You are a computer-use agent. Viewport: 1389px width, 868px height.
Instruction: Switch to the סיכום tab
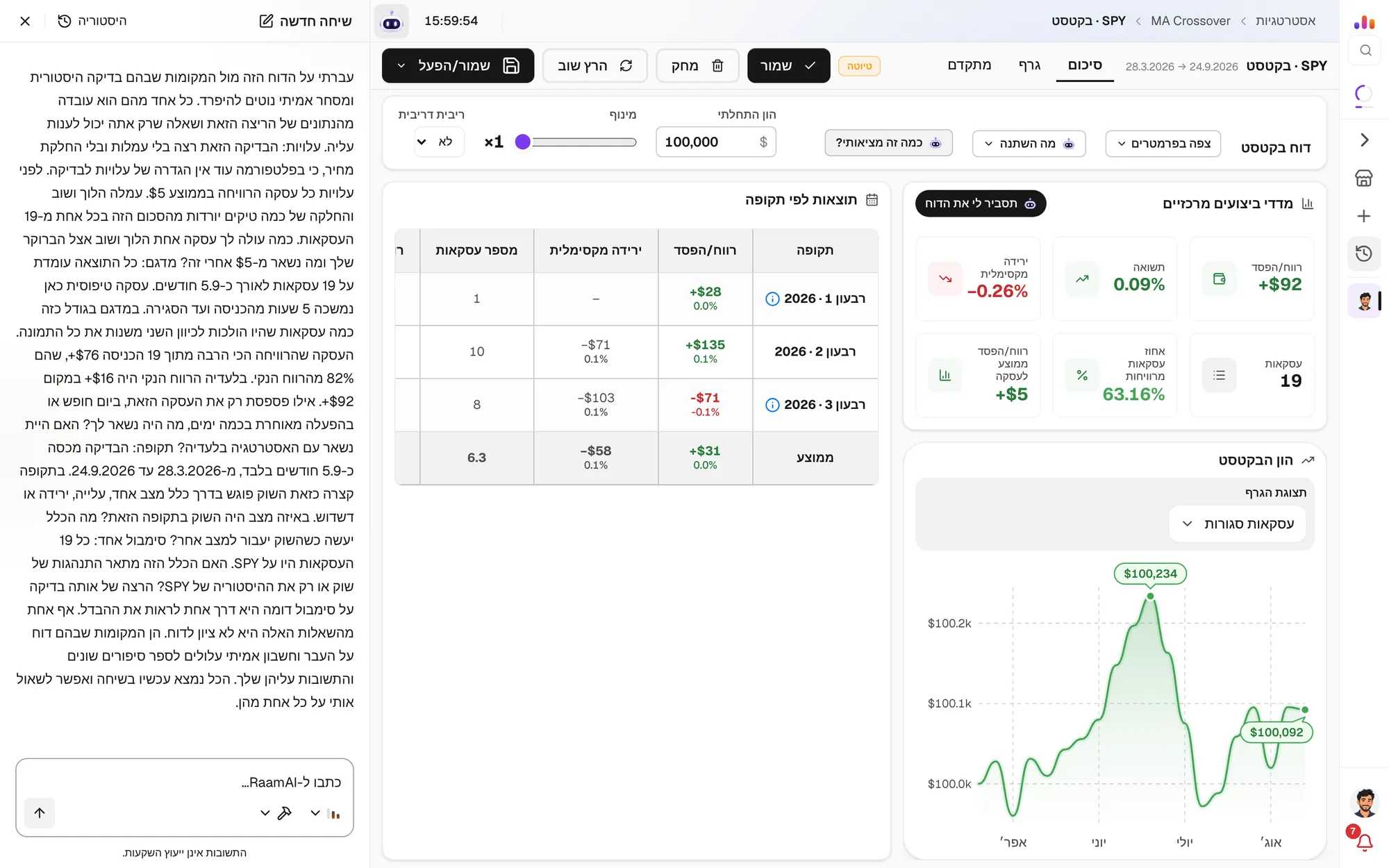click(1085, 65)
